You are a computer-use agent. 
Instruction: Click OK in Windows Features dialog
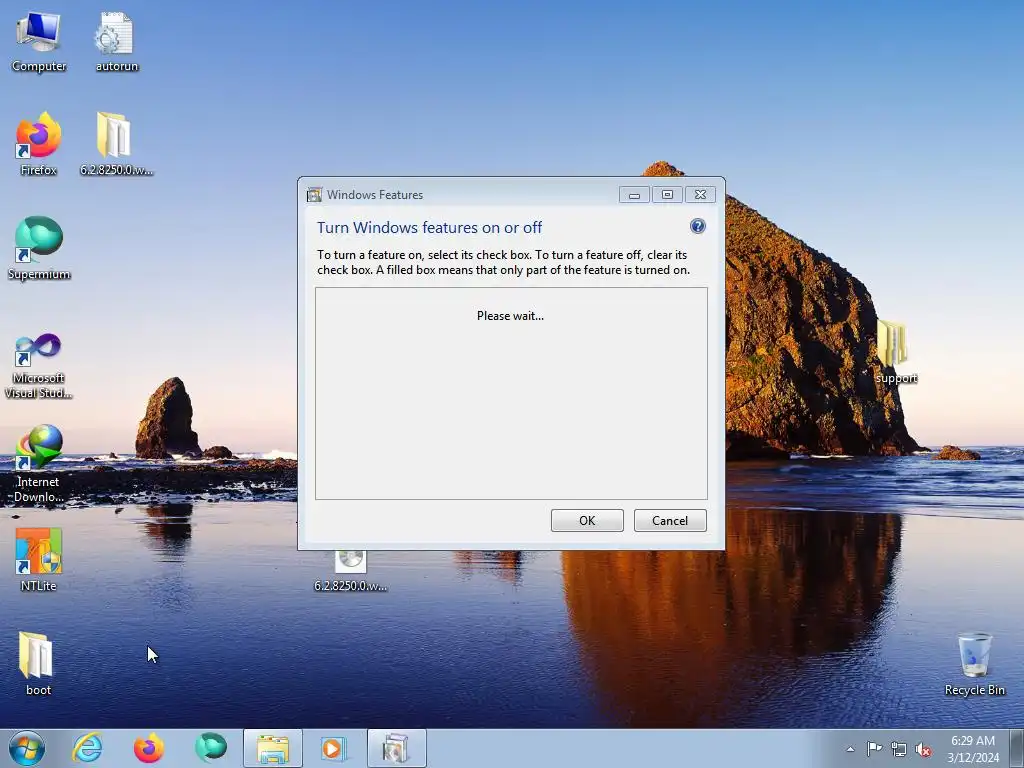click(586, 520)
